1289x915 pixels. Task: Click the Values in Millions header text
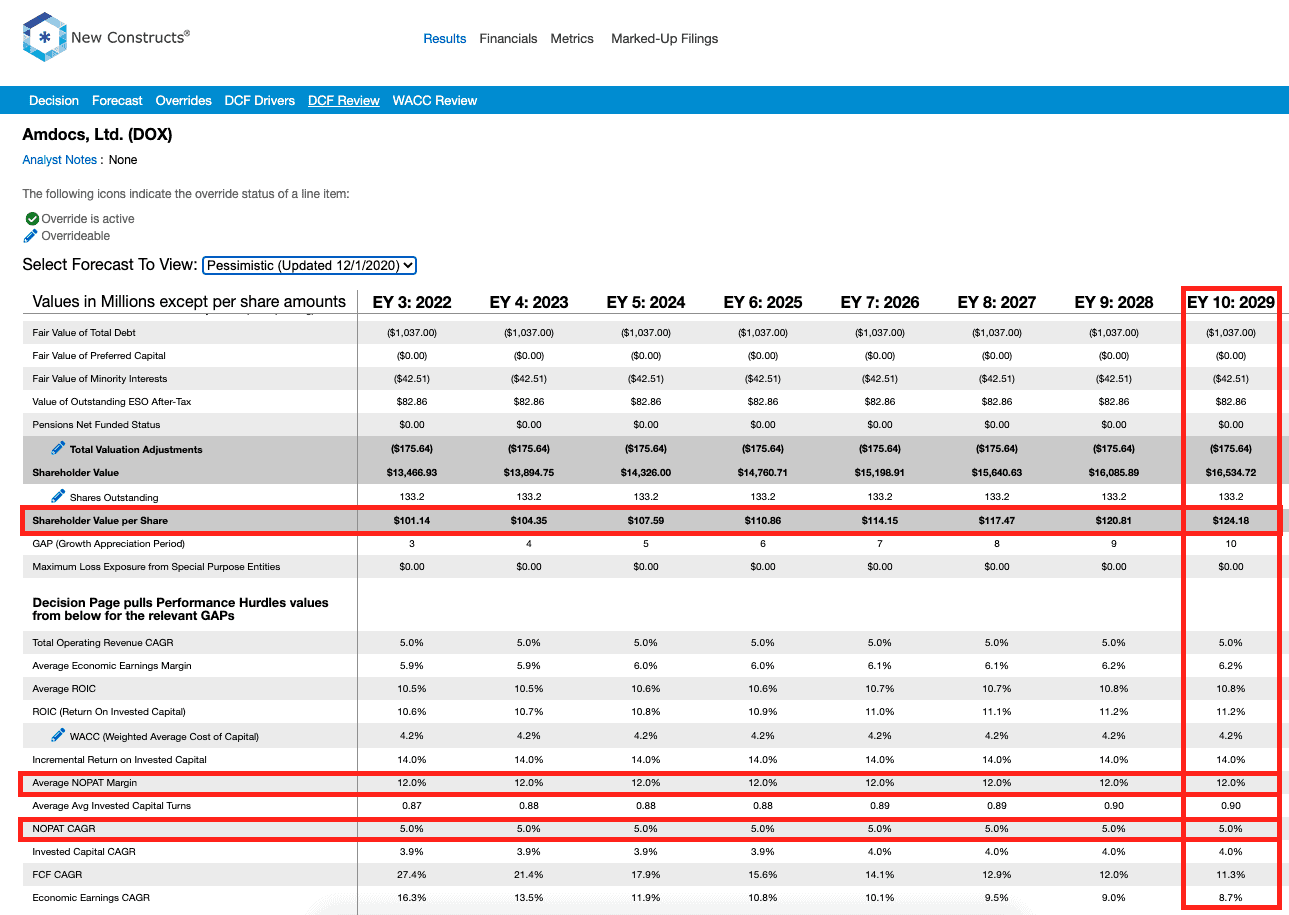coord(189,302)
